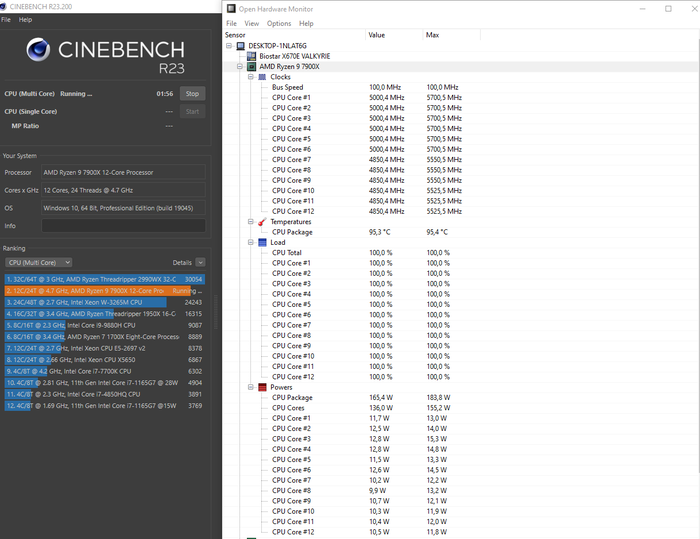Click the Cinebench title bar app icon
The image size is (700, 539).
[x=3, y=6]
